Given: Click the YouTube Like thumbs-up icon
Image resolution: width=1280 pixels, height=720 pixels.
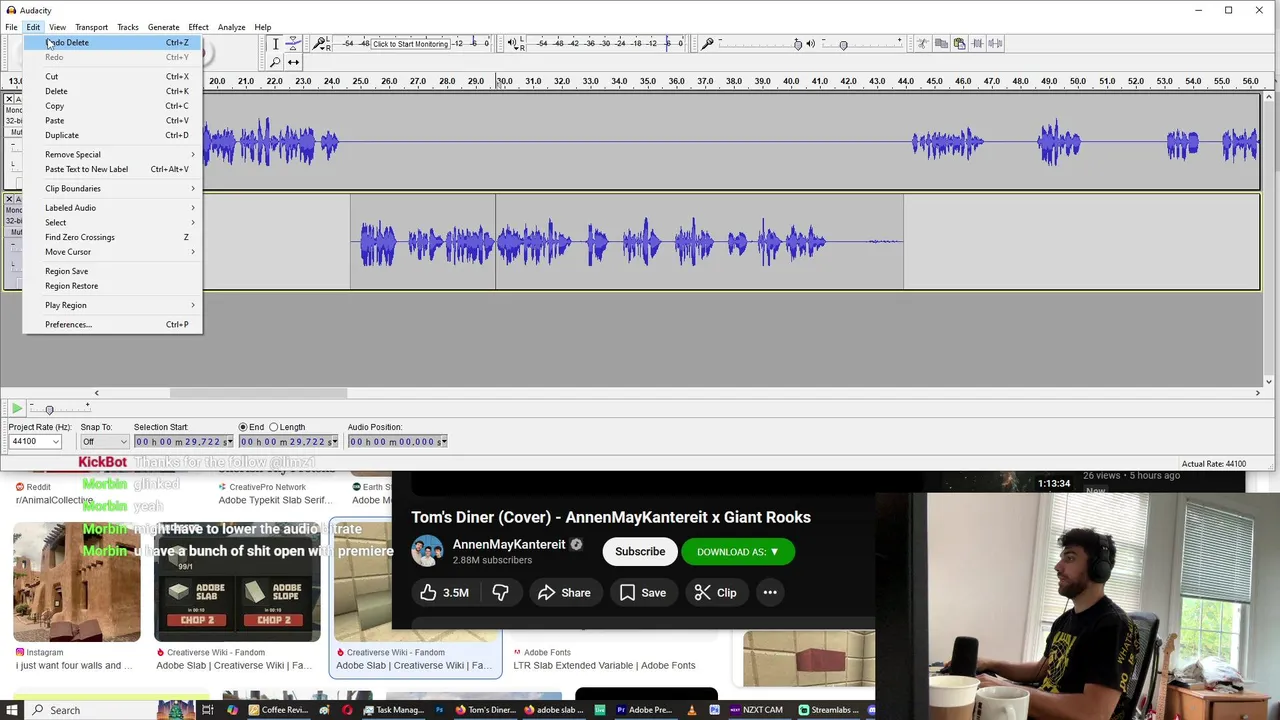Looking at the screenshot, I should pos(428,593).
